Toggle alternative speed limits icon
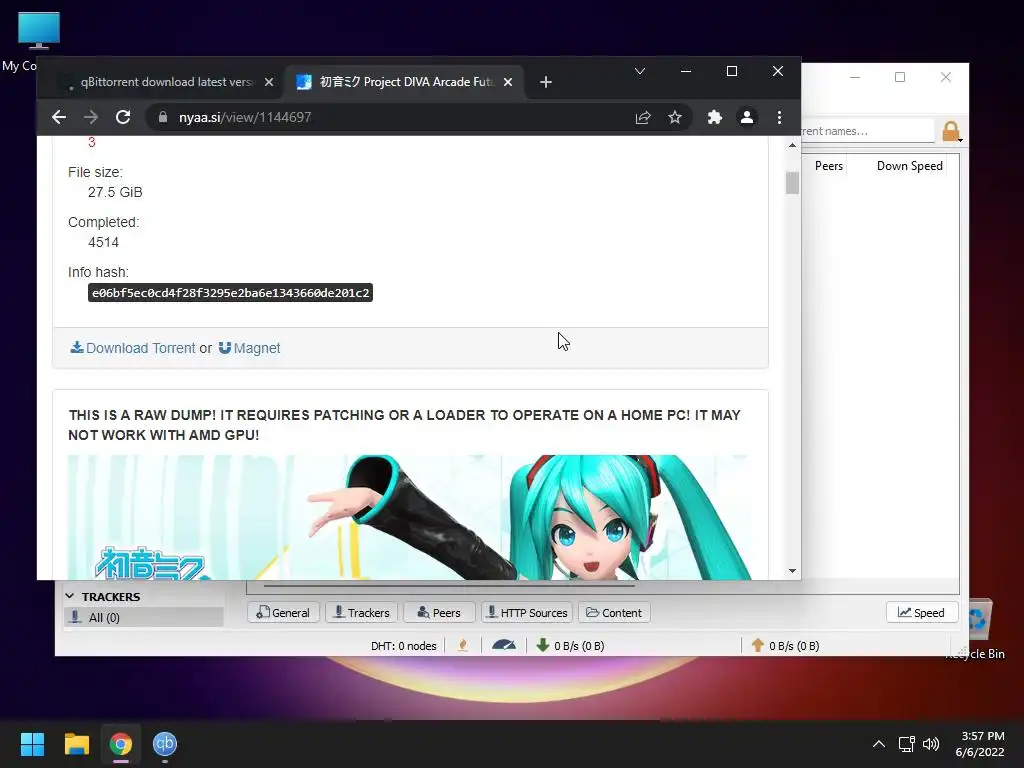Image resolution: width=1024 pixels, height=768 pixels. pyautogui.click(x=504, y=646)
